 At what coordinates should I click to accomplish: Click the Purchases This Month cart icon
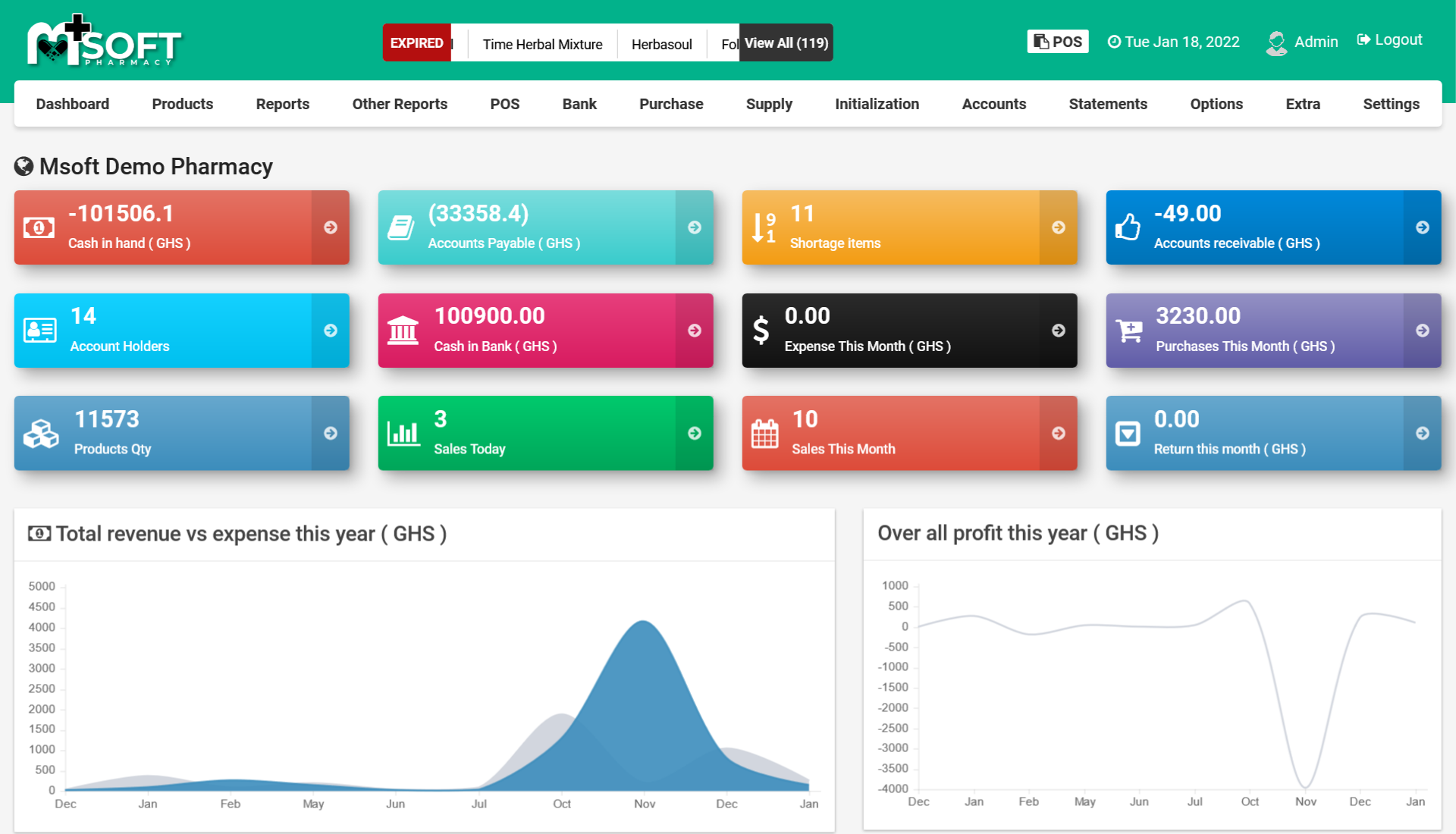coord(1129,331)
